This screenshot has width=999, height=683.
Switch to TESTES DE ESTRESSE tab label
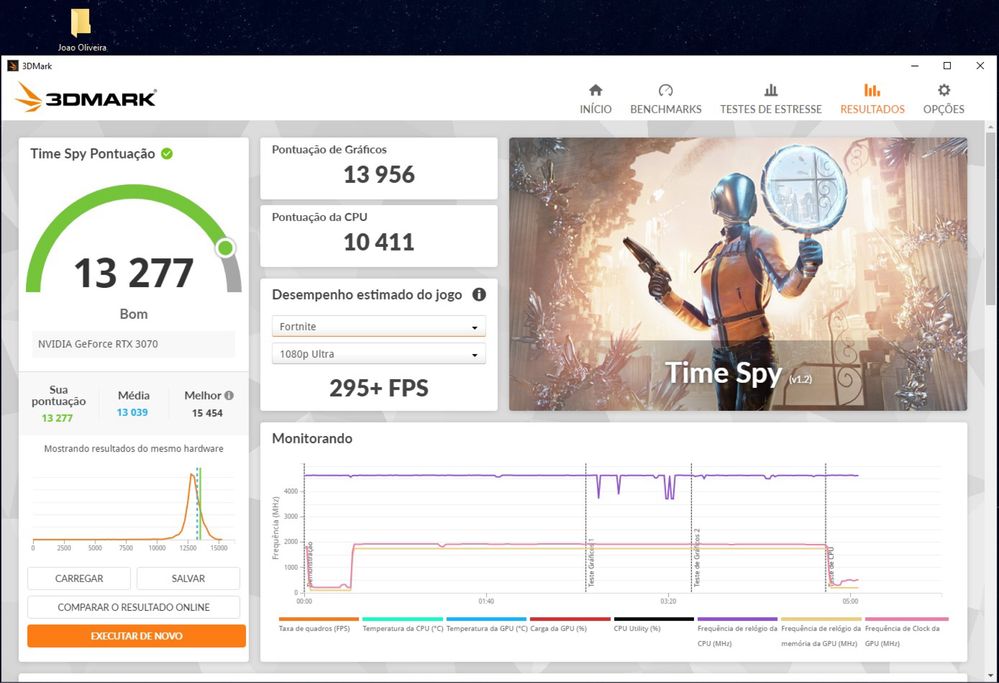771,109
